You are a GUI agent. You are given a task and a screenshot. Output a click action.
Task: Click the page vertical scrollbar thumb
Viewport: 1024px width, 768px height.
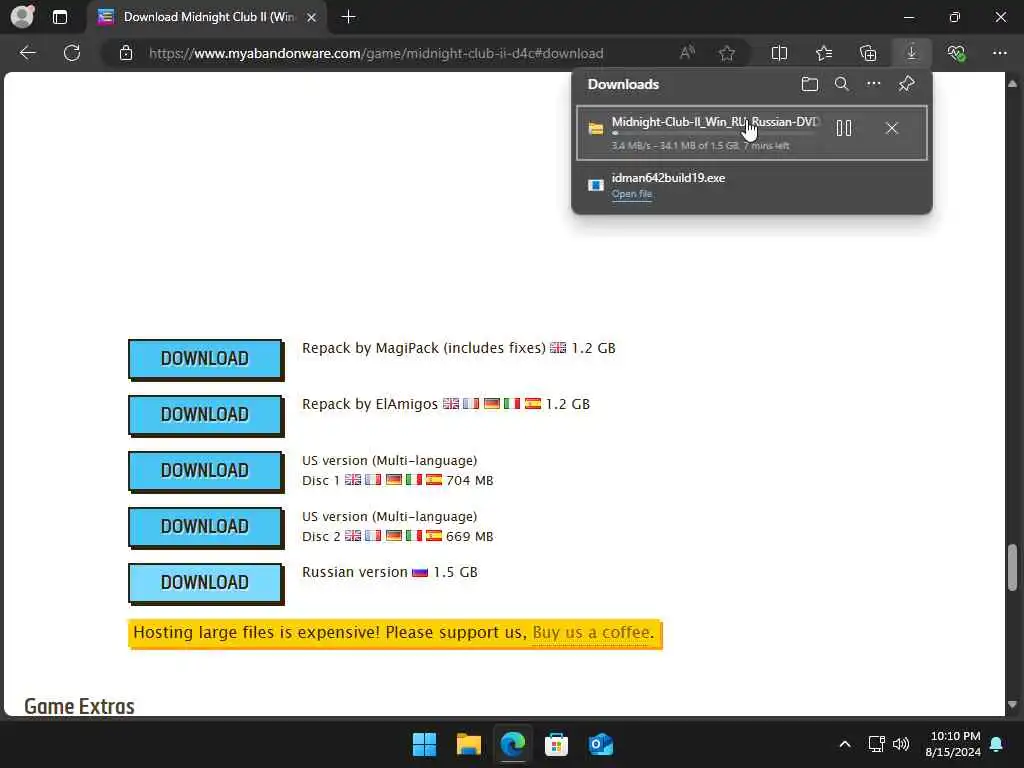pos(1012,566)
